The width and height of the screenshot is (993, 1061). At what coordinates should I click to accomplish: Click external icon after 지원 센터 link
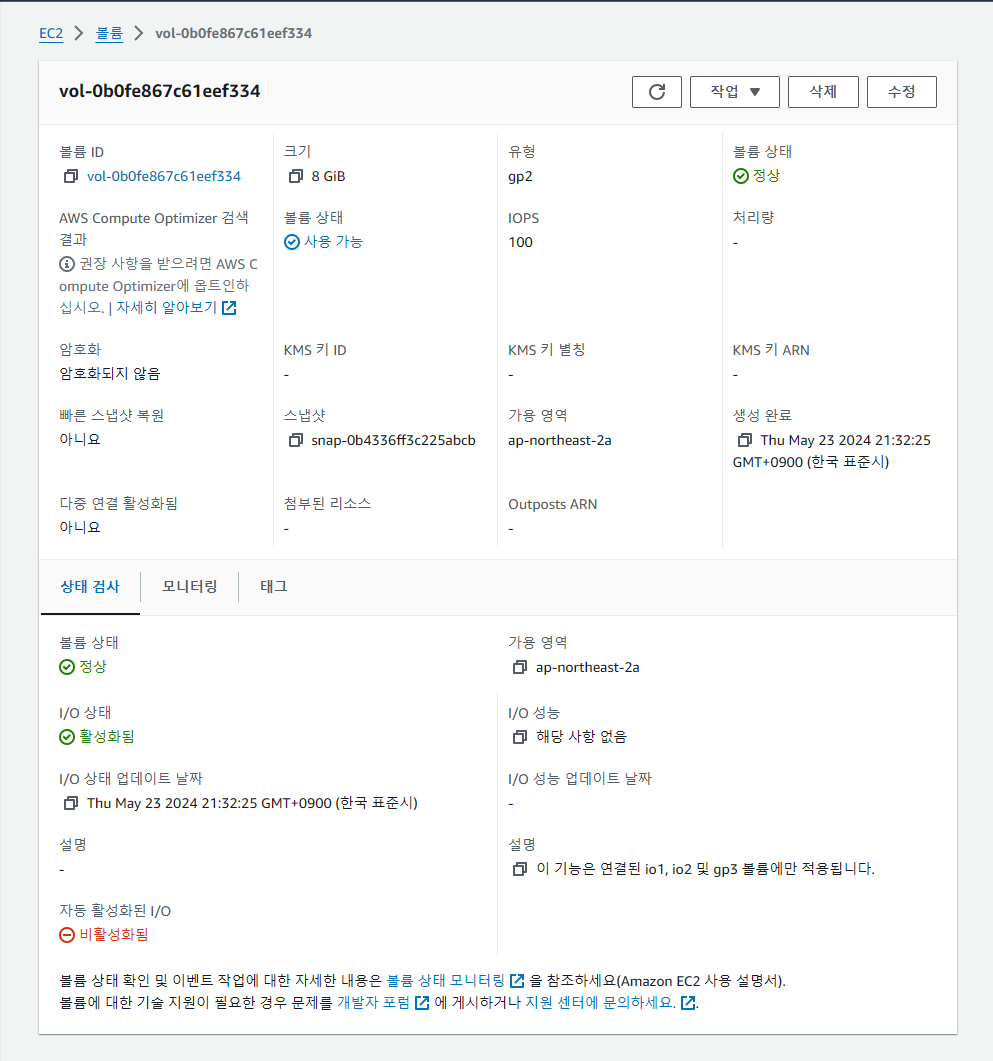click(x=688, y=1003)
